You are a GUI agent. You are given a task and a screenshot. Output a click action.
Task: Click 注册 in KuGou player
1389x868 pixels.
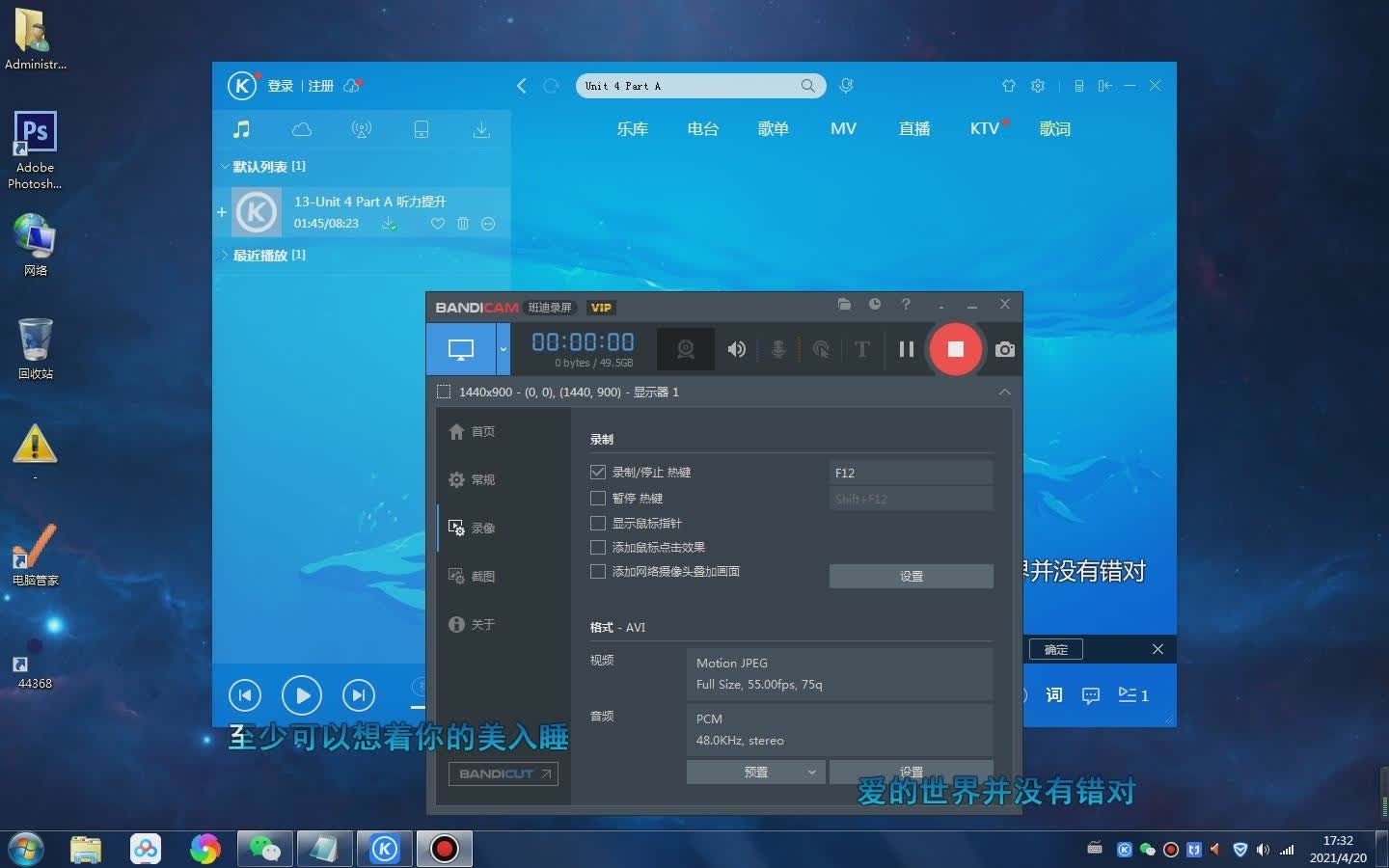(x=320, y=86)
